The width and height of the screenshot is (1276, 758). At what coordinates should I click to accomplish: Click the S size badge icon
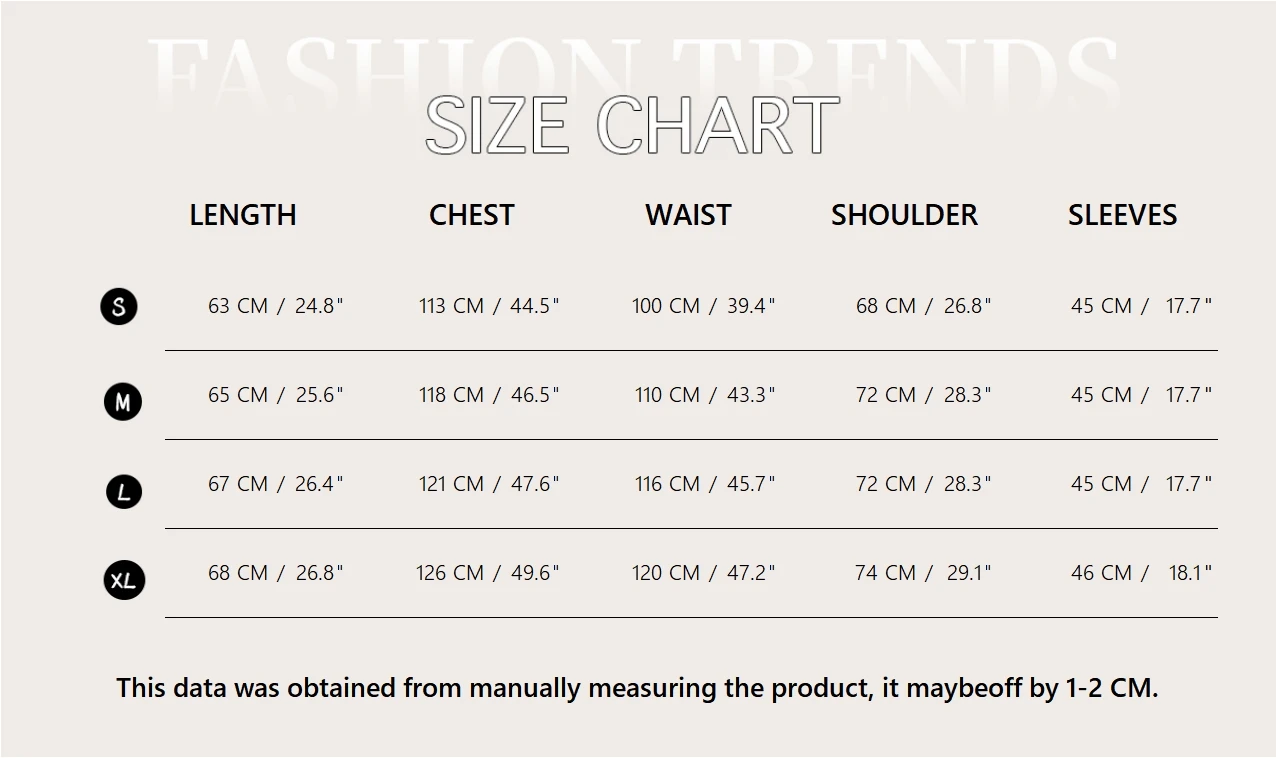119,306
